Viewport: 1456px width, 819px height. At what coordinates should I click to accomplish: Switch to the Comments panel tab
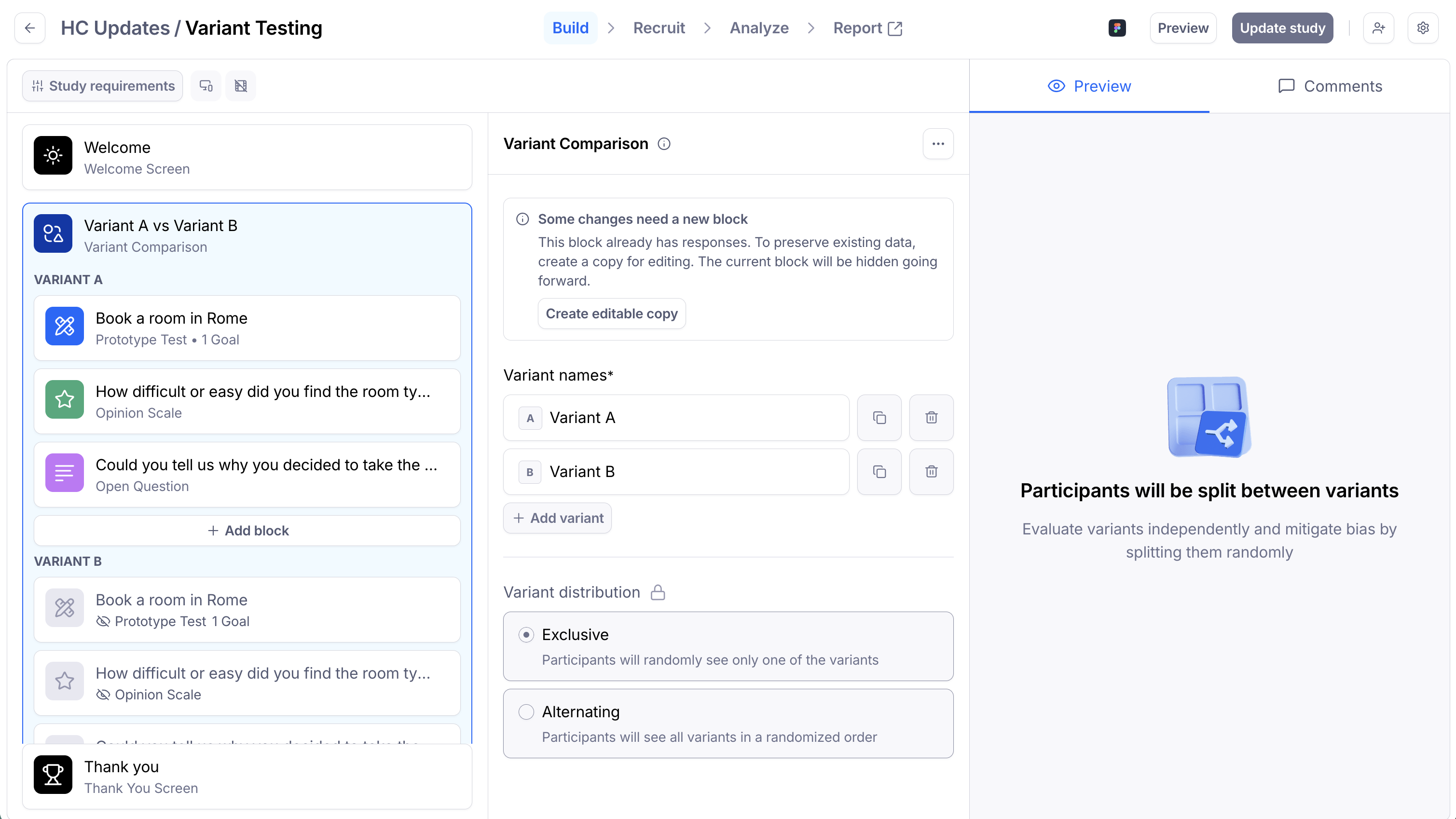pyautogui.click(x=1330, y=86)
